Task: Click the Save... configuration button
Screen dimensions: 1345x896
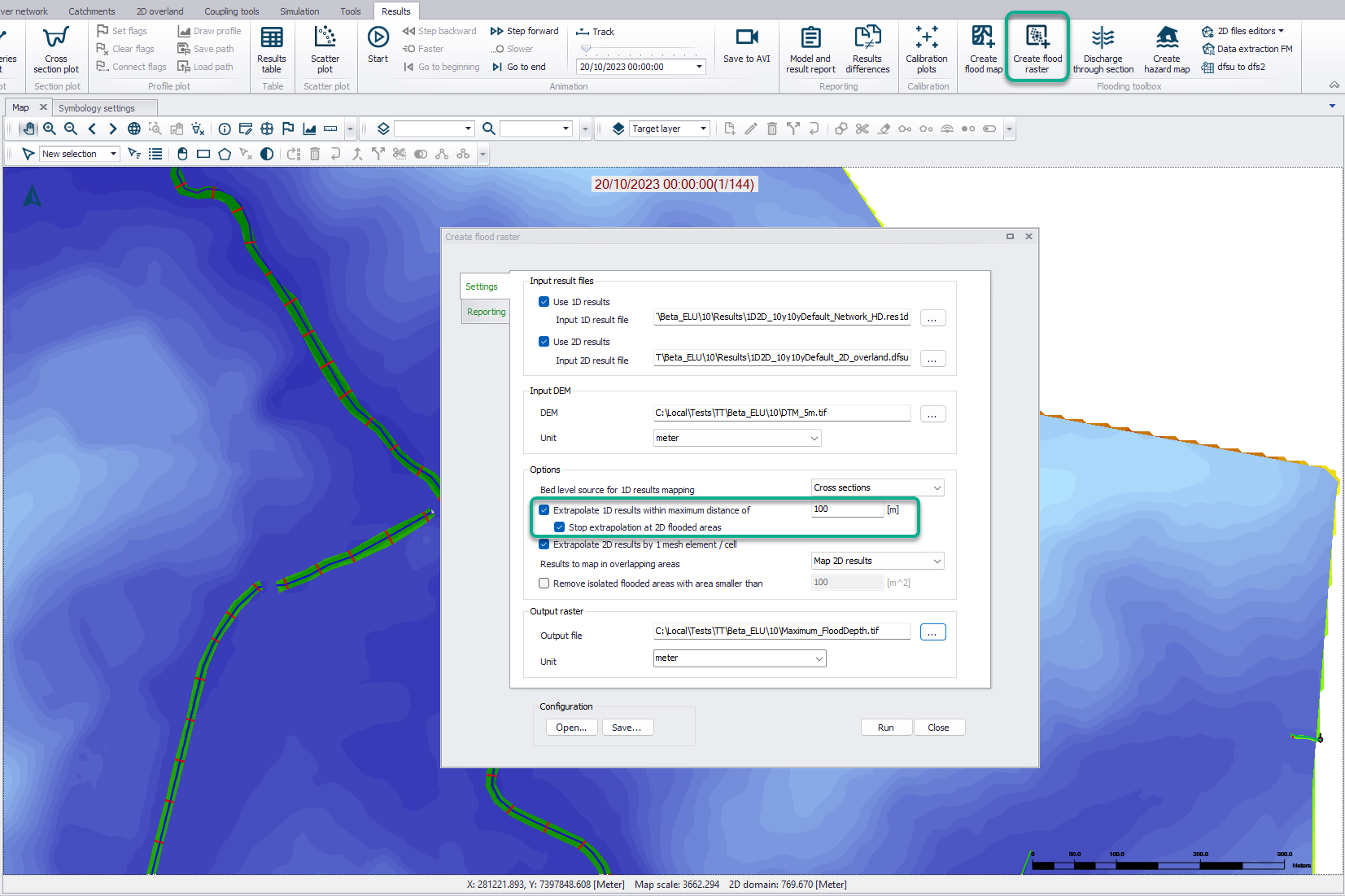Action: coord(627,728)
